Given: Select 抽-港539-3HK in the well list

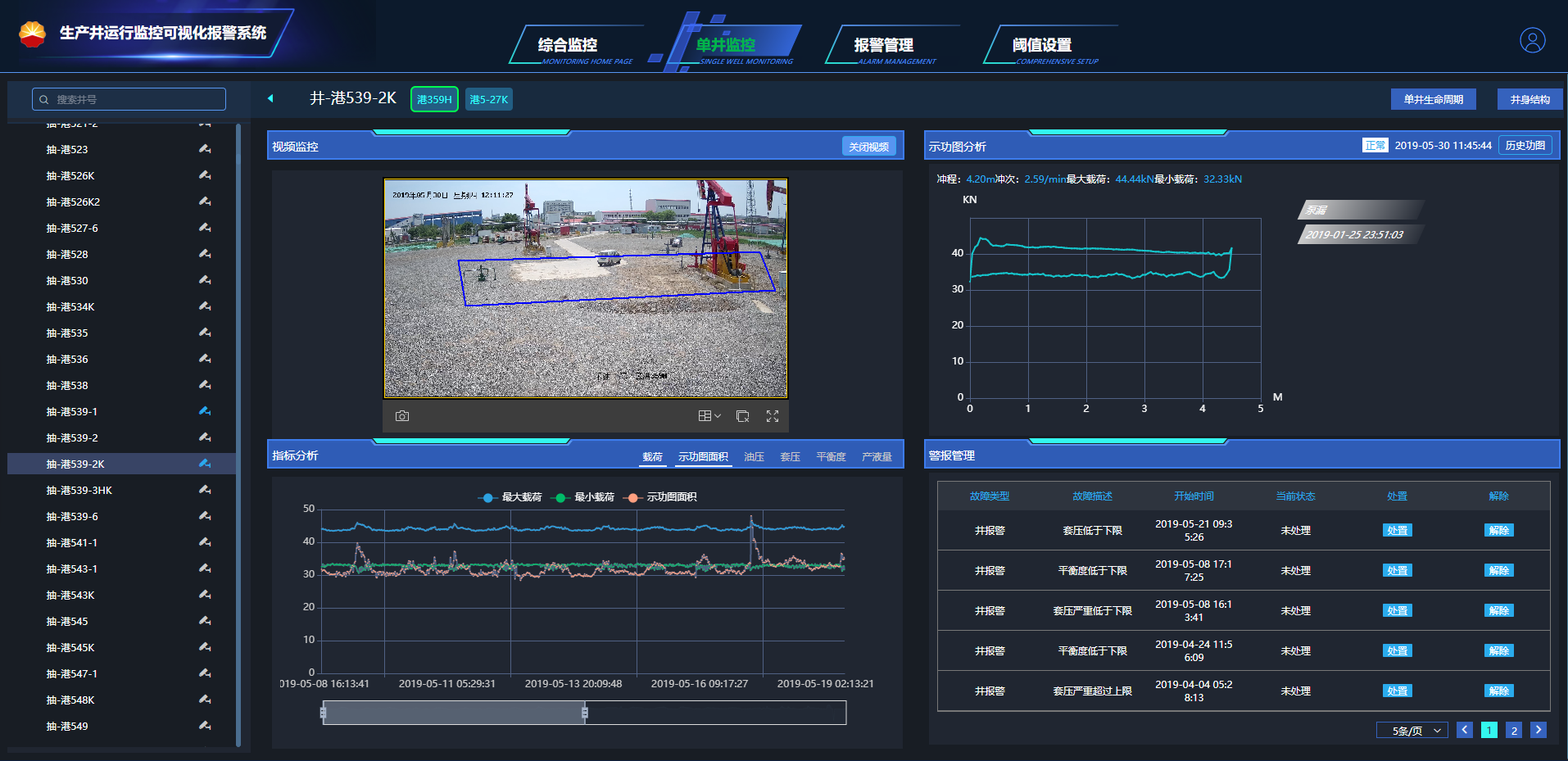Looking at the screenshot, I should coord(79,491).
